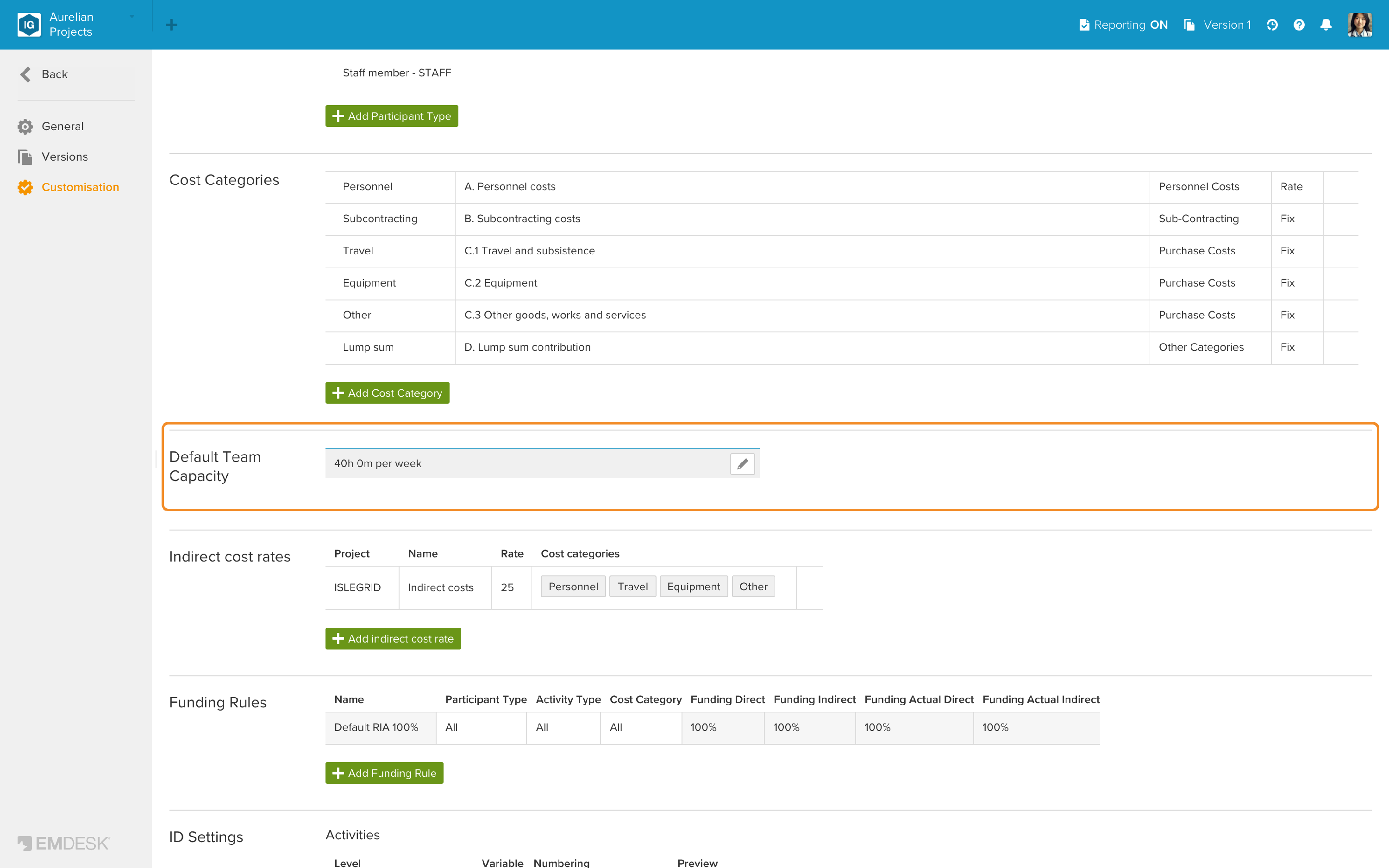Open General settings in sidebar
Image resolution: width=1389 pixels, height=868 pixels.
pos(51,126)
